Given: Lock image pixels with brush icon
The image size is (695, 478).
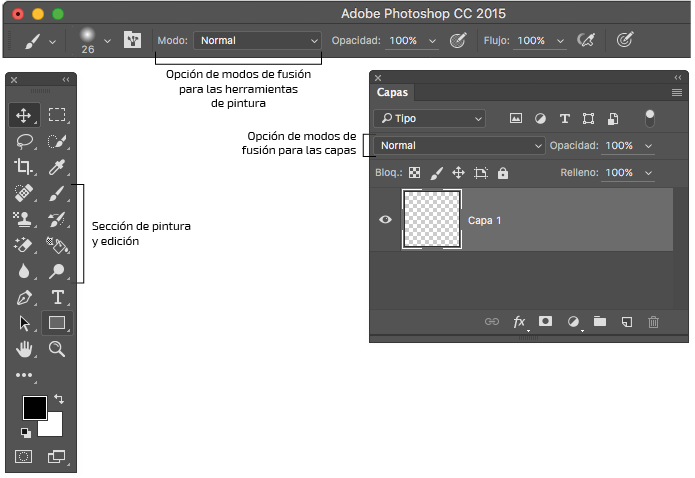Looking at the screenshot, I should [x=437, y=172].
